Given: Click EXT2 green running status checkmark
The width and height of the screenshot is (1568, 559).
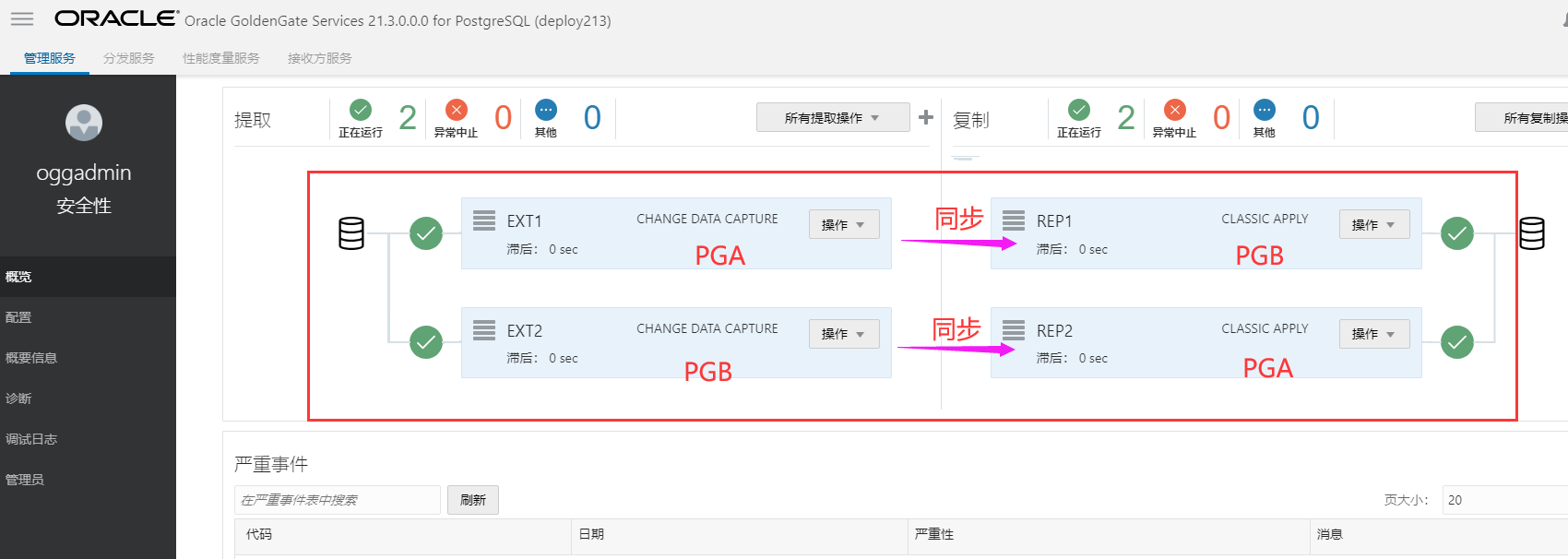Looking at the screenshot, I should 426,342.
